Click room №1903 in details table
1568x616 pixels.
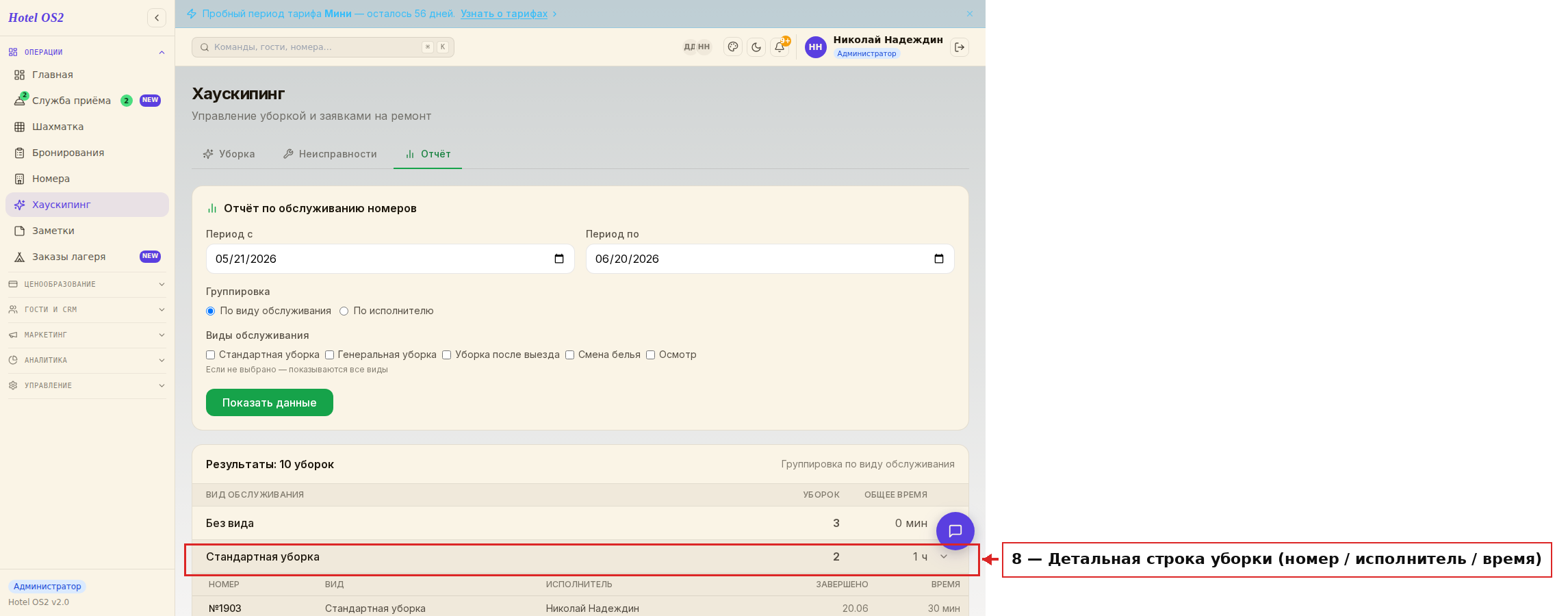225,608
